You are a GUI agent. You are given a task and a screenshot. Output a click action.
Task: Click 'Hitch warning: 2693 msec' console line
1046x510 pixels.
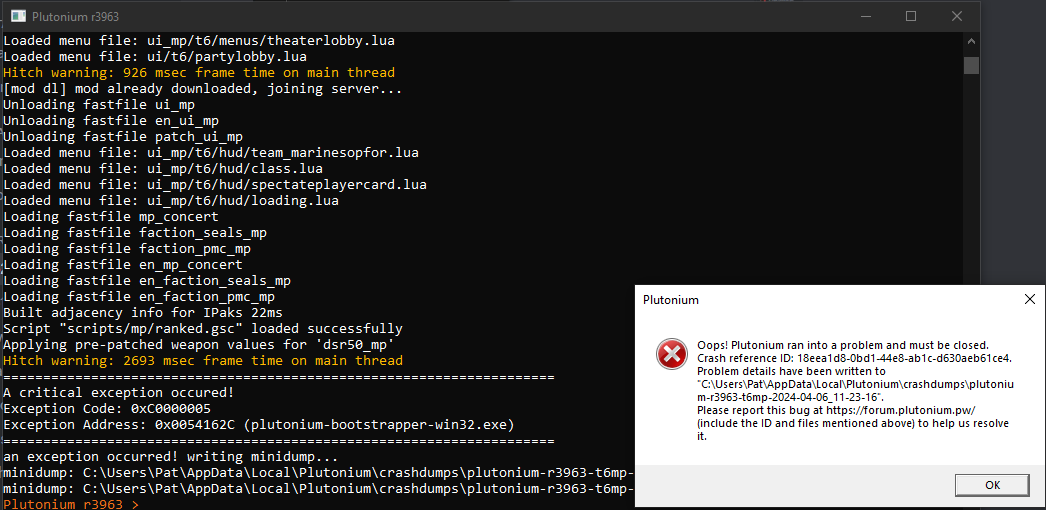(203, 361)
